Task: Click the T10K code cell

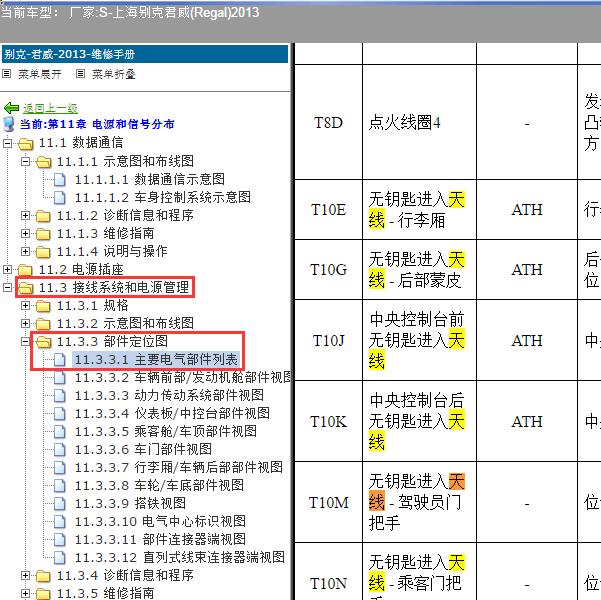Action: (x=328, y=421)
